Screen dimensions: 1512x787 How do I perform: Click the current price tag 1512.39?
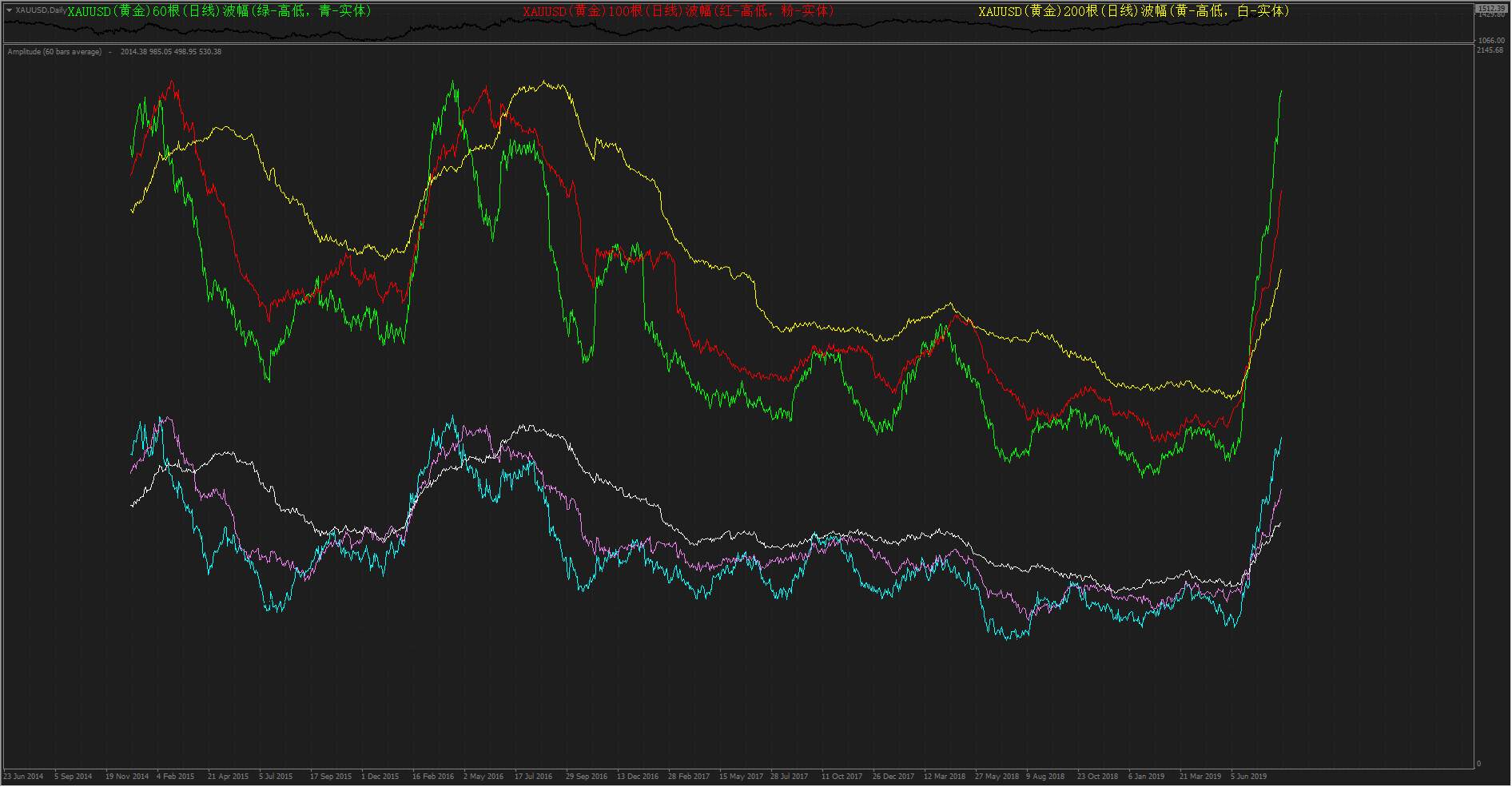coord(1491,8)
